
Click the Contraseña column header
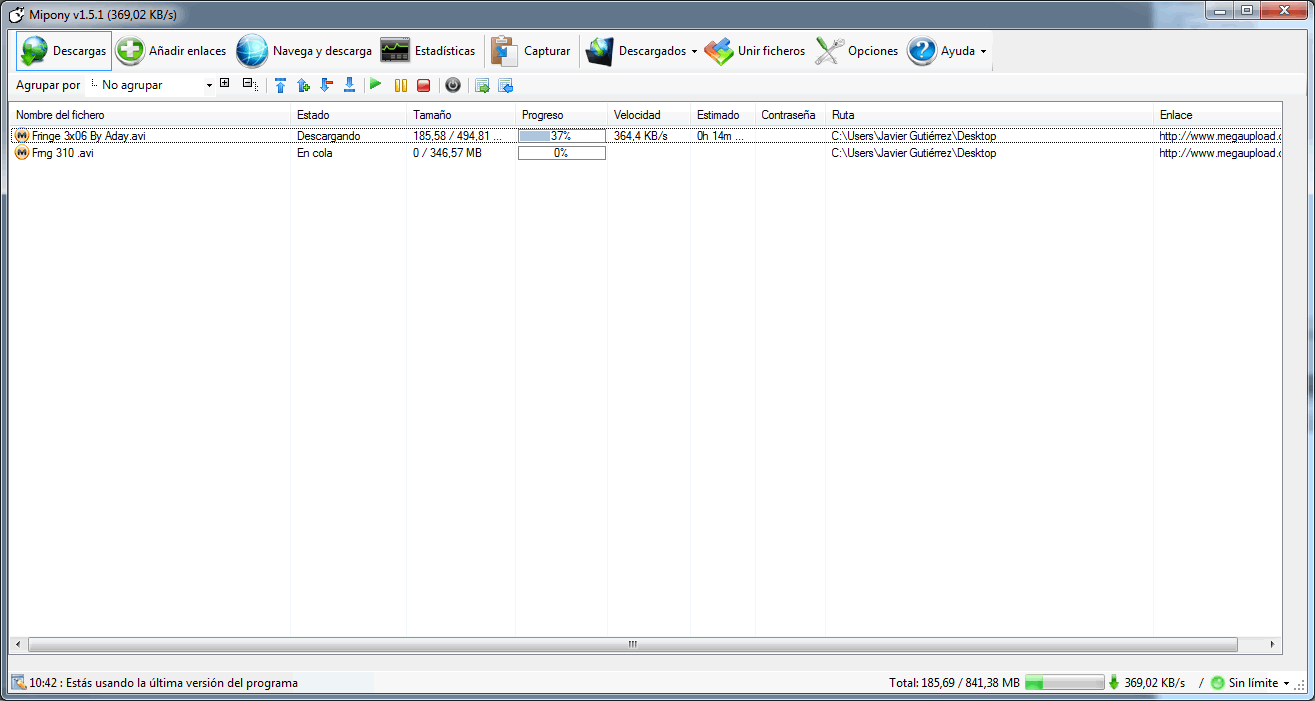pos(790,115)
